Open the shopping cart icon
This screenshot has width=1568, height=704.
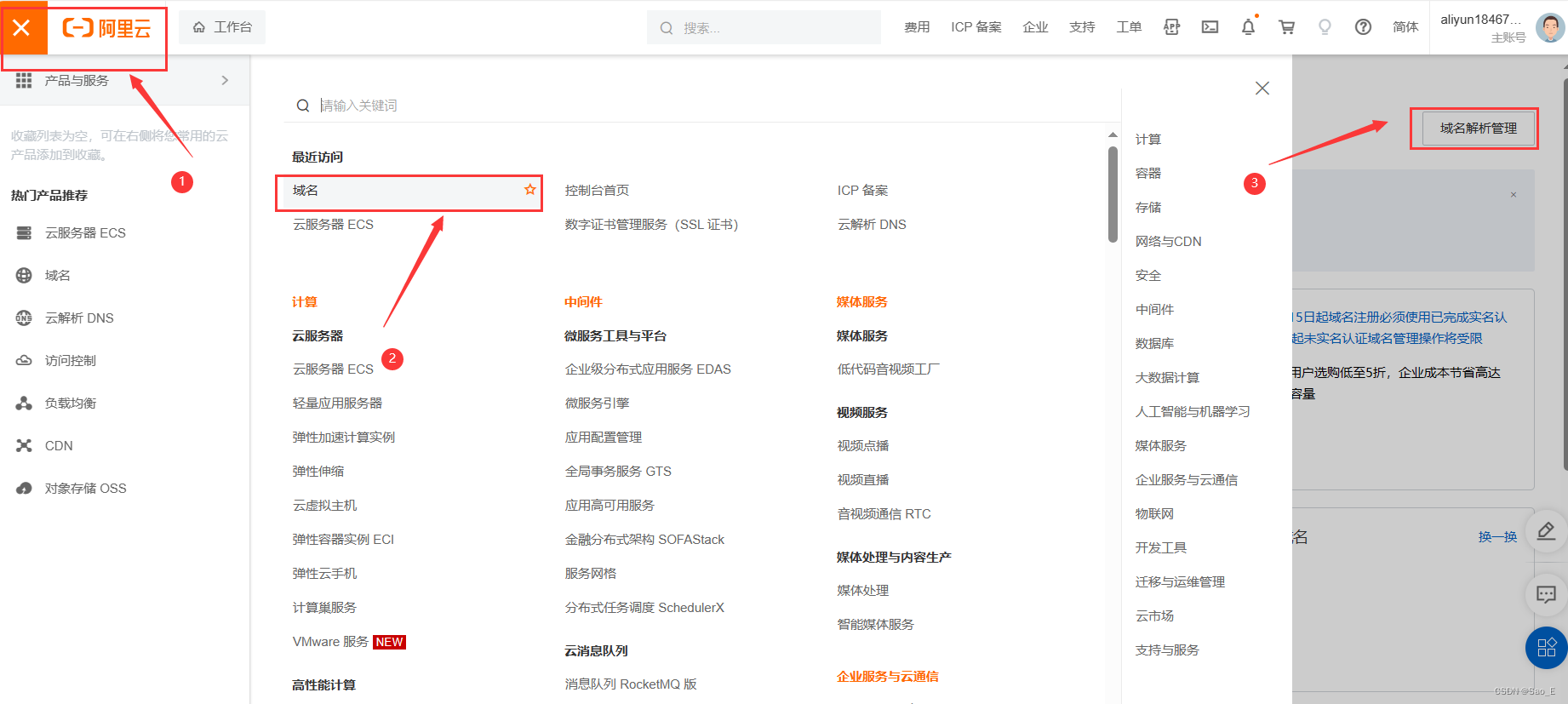[1286, 27]
